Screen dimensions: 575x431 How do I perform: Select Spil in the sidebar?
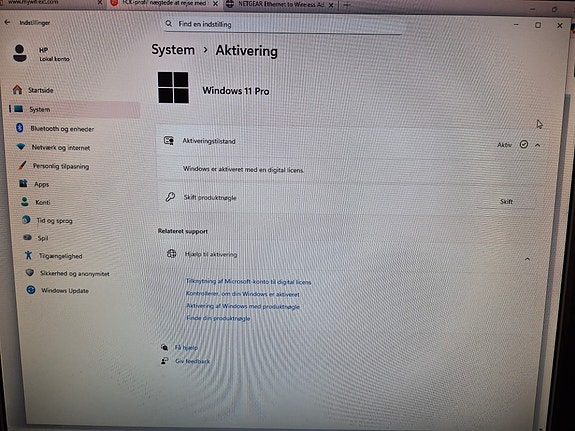pos(43,238)
